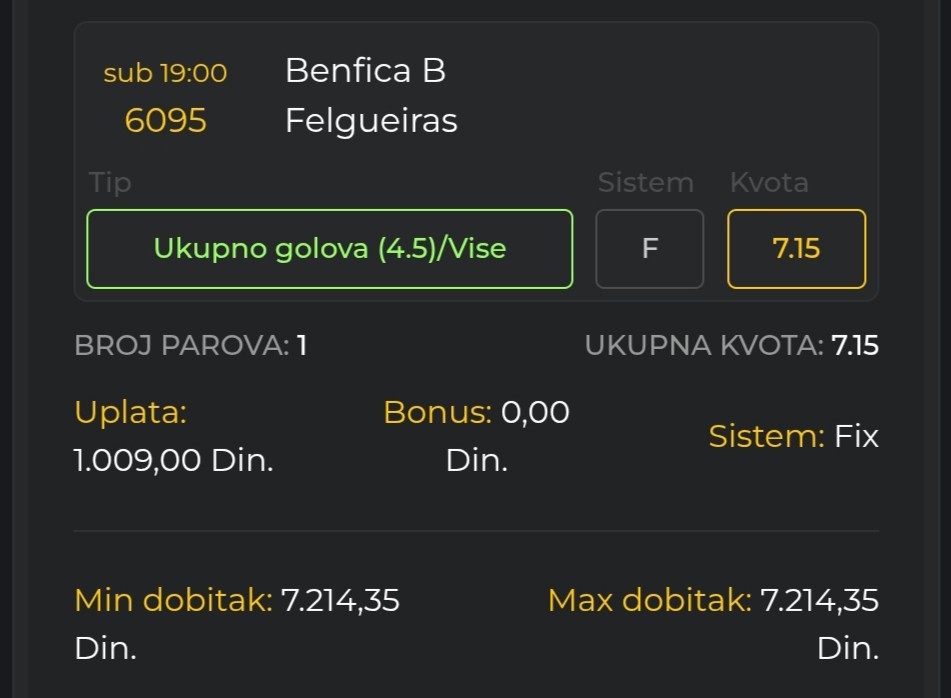Click the 7.214,35 amount beside Max dobitak

click(x=819, y=600)
